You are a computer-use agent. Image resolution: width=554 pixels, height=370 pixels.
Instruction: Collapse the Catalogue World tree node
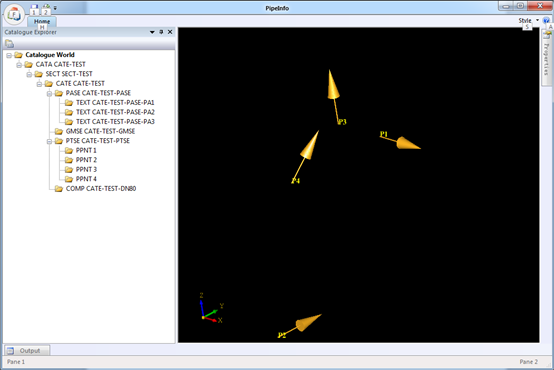point(9,55)
